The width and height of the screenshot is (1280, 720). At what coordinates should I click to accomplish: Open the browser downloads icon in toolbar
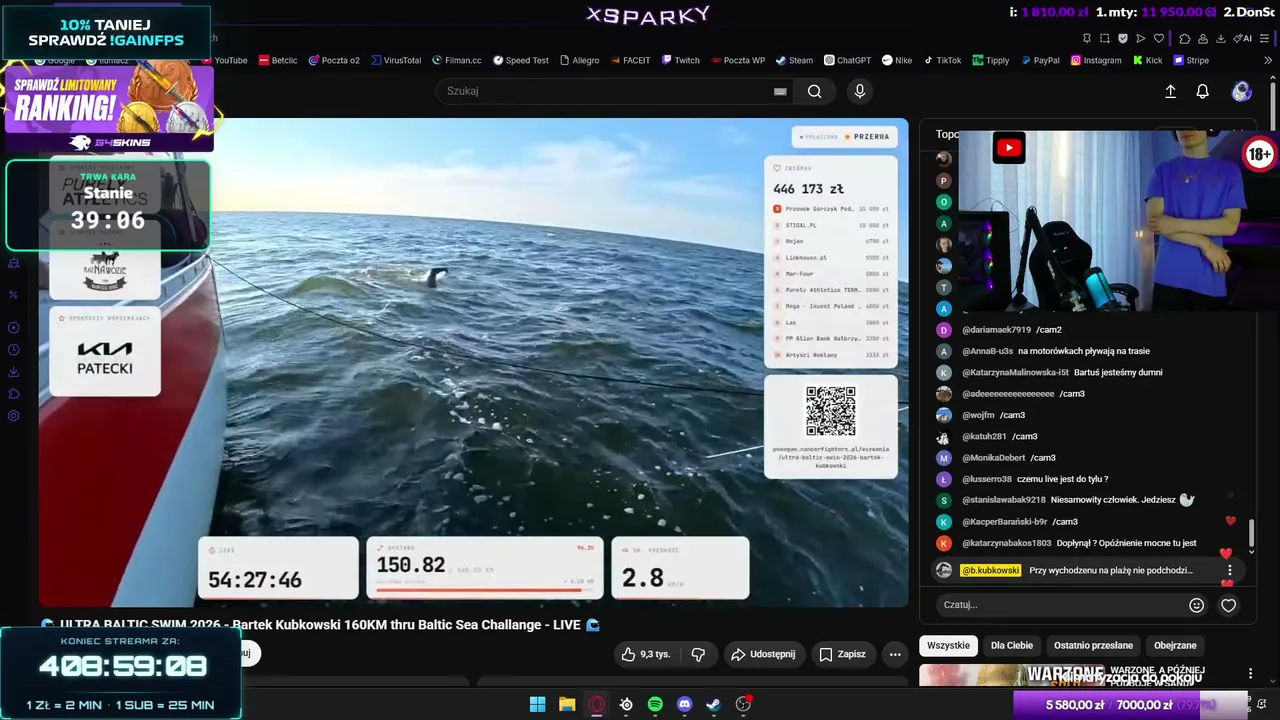[x=1221, y=38]
